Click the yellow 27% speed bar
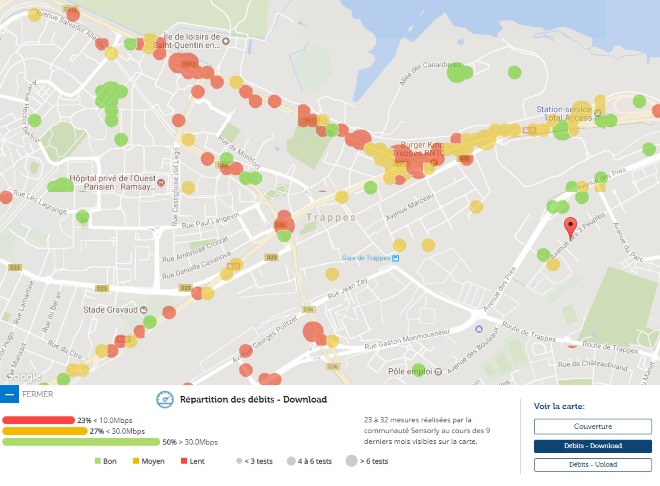The height and width of the screenshot is (486, 660). click(45, 431)
